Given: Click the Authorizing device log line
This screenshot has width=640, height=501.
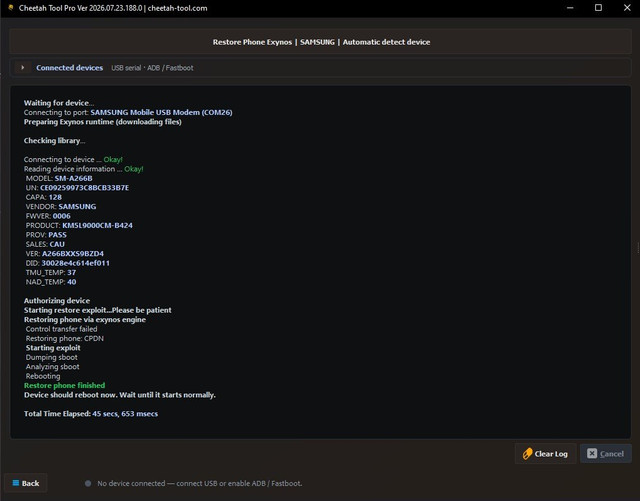Looking at the screenshot, I should point(57,301).
